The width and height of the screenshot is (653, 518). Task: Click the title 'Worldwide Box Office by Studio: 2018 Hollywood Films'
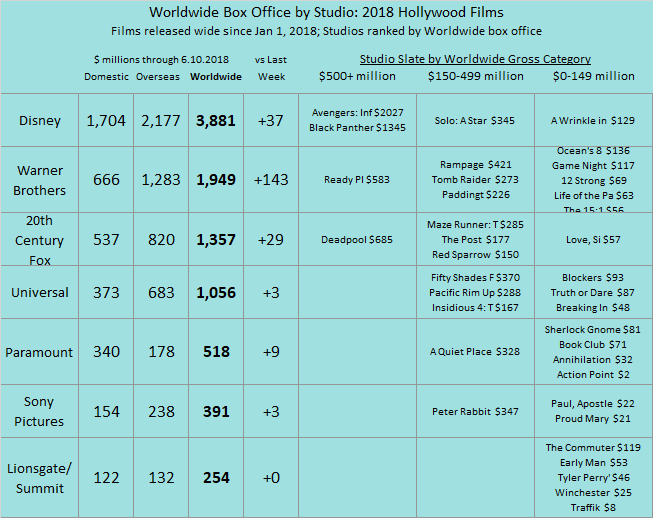(326, 12)
